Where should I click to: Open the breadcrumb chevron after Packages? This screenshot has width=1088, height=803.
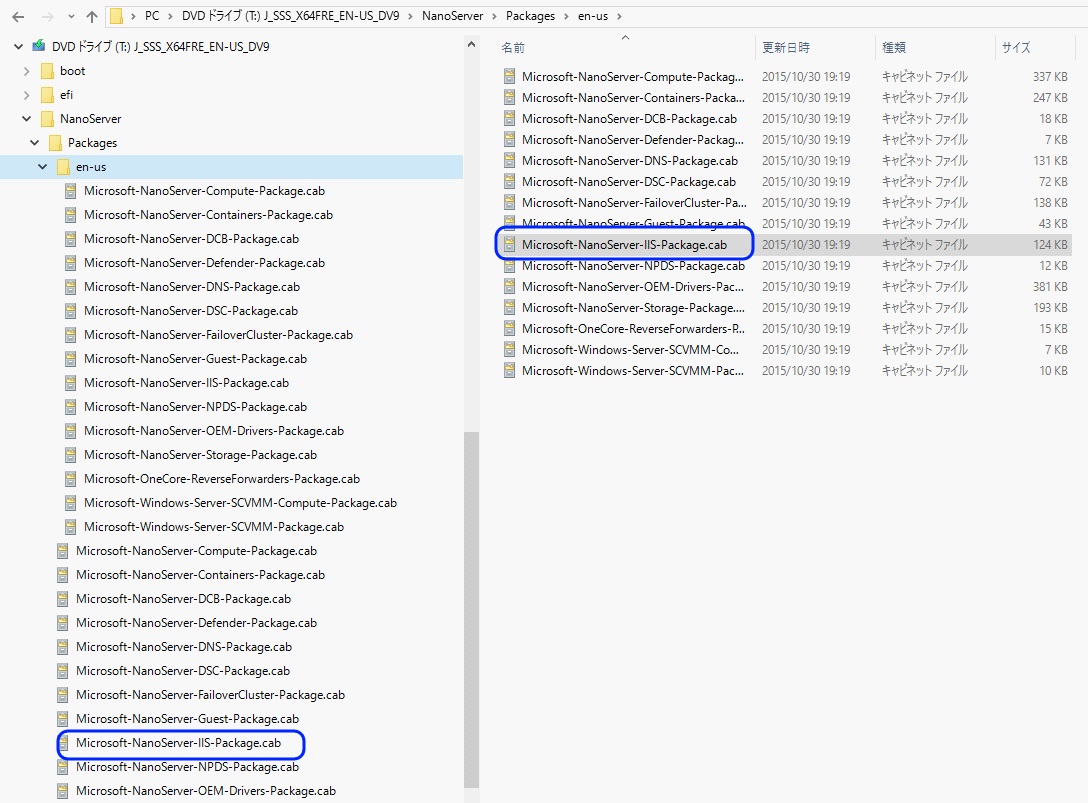click(567, 16)
